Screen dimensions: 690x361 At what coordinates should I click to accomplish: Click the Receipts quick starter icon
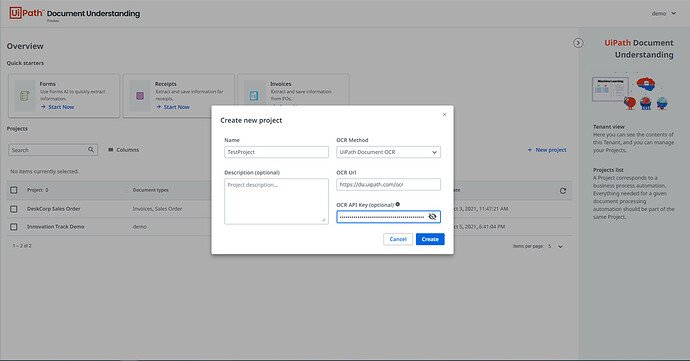coord(140,96)
